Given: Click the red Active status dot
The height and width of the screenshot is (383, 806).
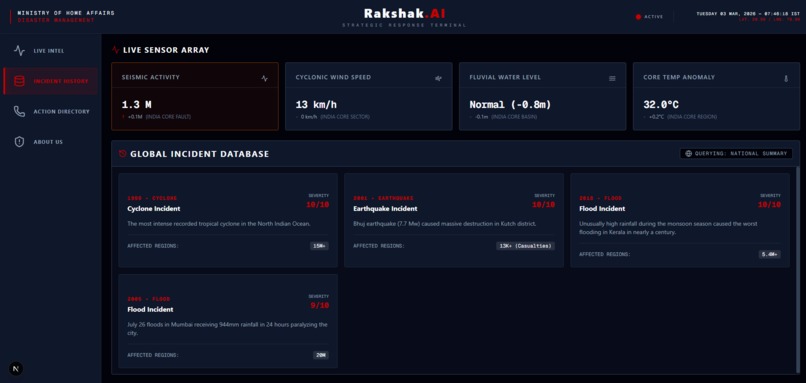Looking at the screenshot, I should pyautogui.click(x=638, y=16).
